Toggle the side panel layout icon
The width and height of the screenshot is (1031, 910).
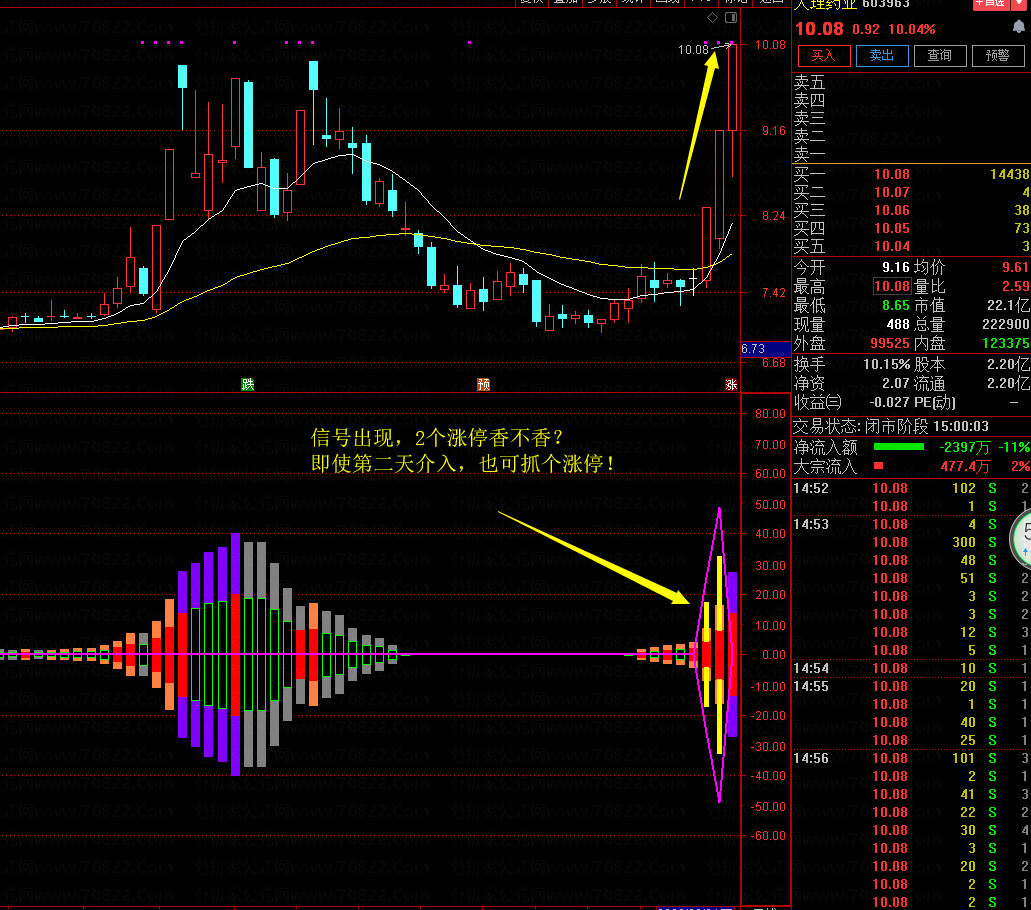coord(731,18)
